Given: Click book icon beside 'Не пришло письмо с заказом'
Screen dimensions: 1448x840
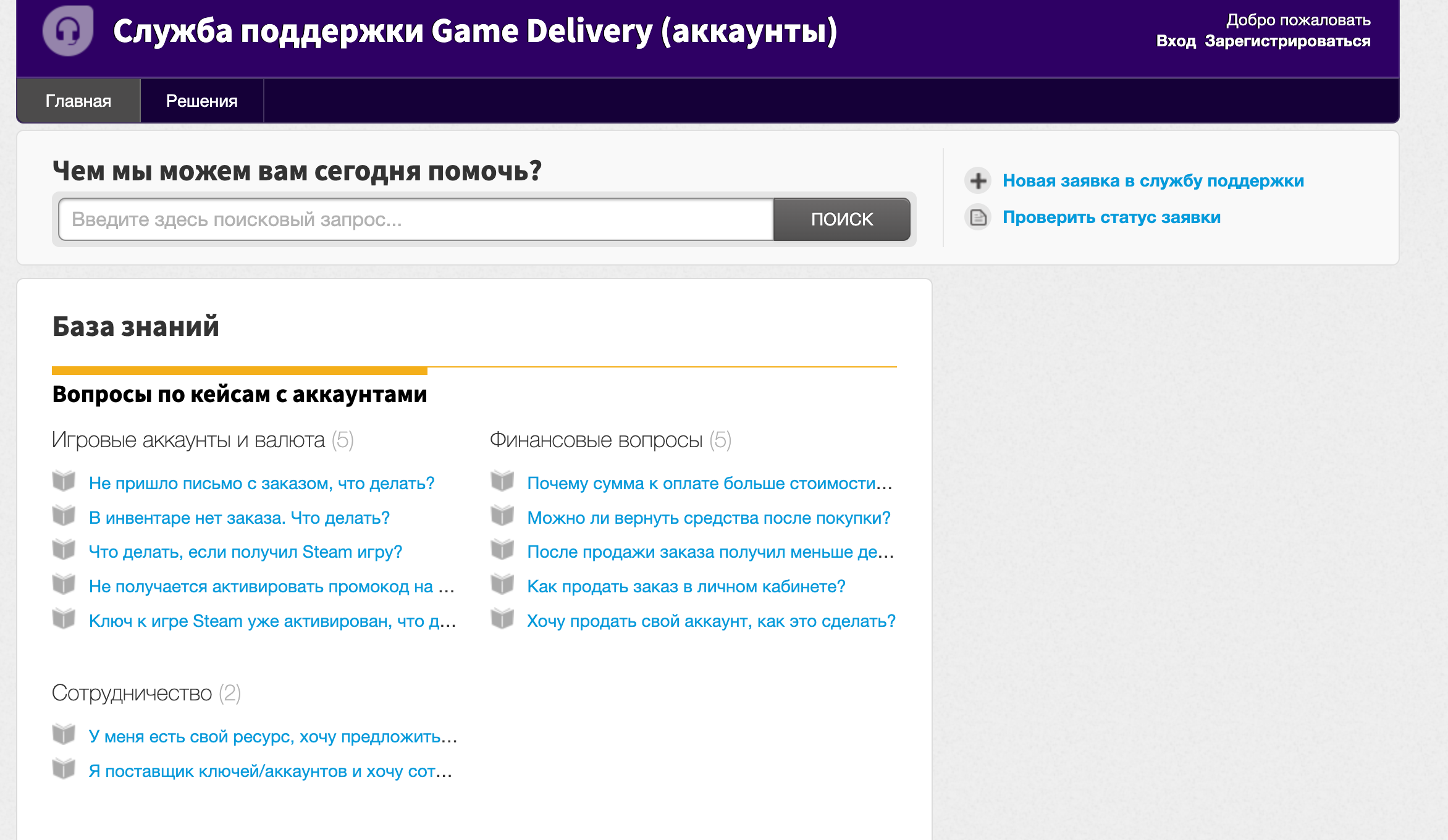Looking at the screenshot, I should click(x=64, y=481).
